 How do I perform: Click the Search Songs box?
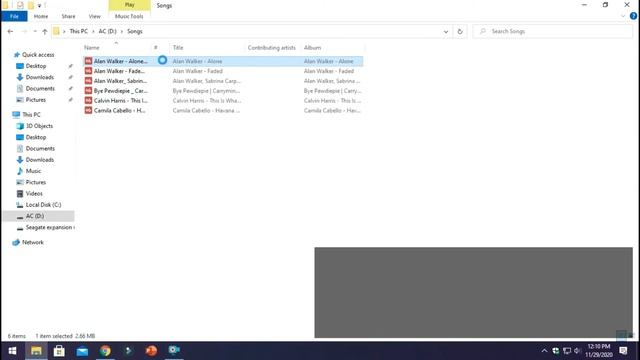pos(553,31)
